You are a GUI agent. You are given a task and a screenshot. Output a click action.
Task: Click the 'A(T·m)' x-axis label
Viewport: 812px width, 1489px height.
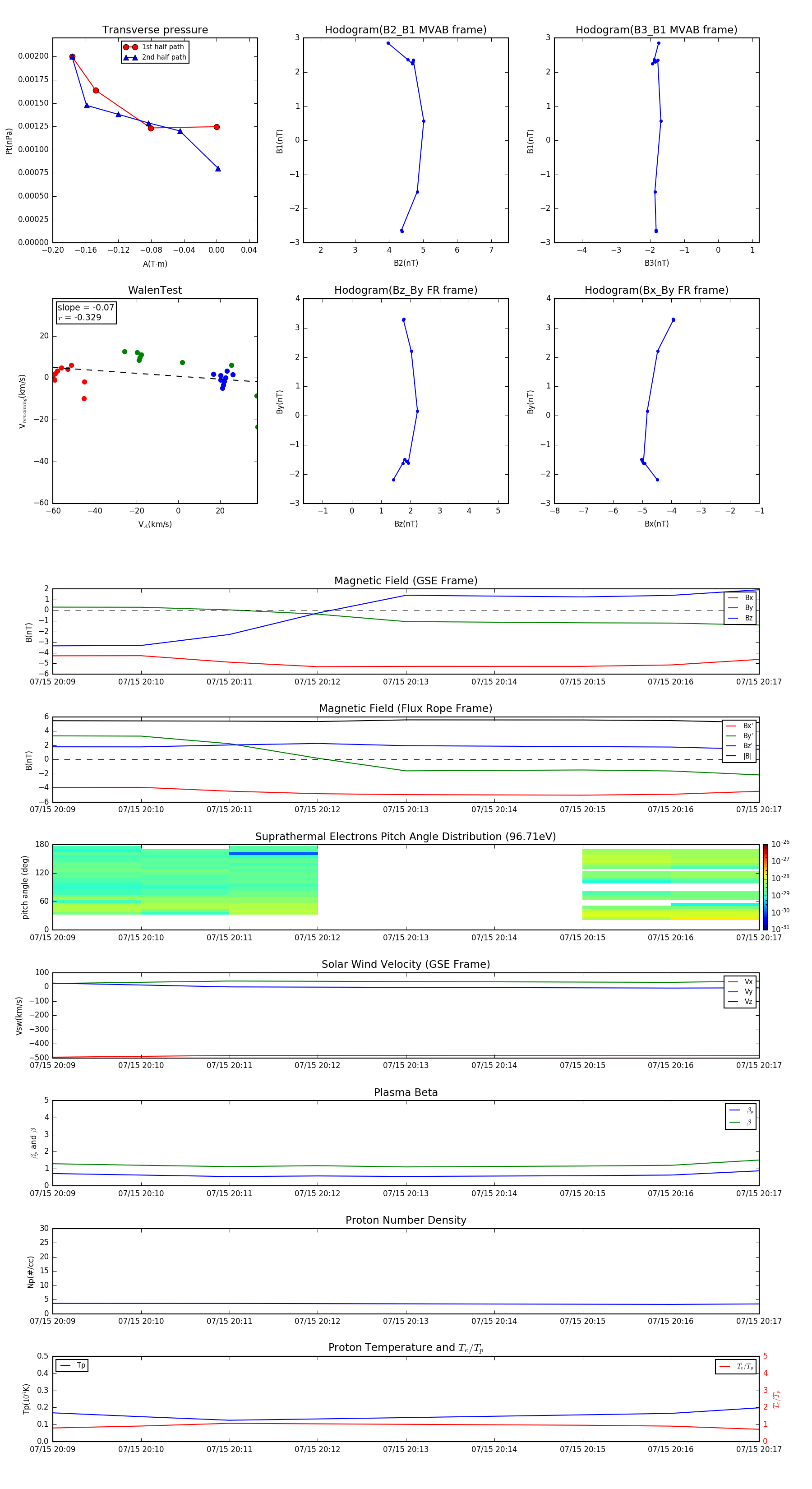tap(155, 264)
